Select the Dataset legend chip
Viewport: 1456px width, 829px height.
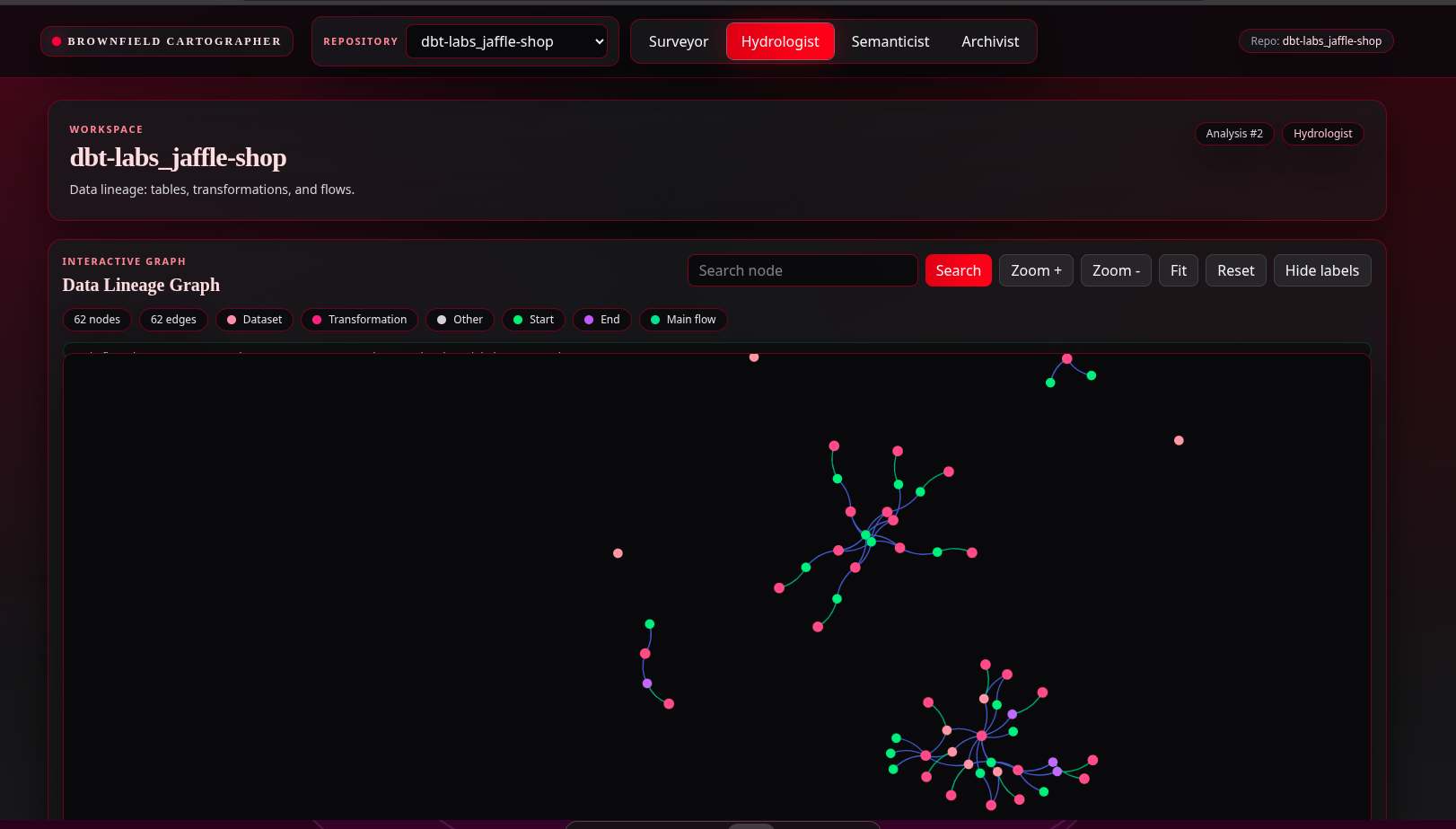point(254,320)
